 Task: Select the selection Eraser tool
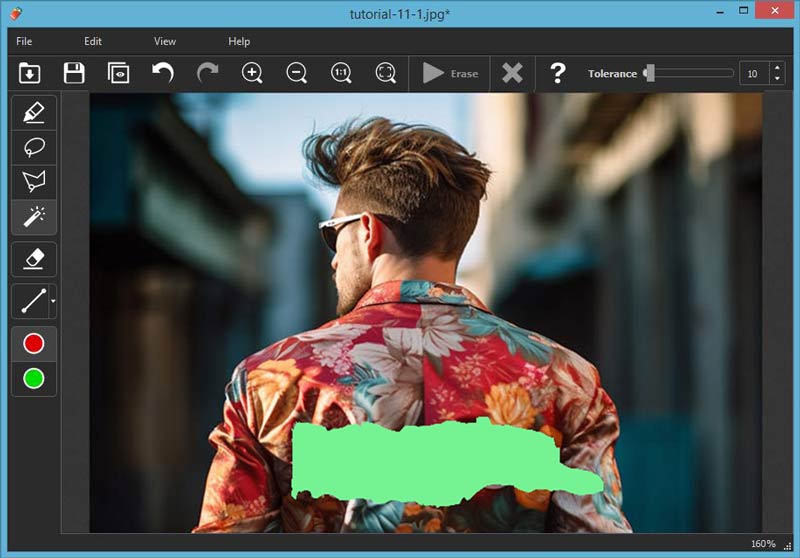click(34, 259)
